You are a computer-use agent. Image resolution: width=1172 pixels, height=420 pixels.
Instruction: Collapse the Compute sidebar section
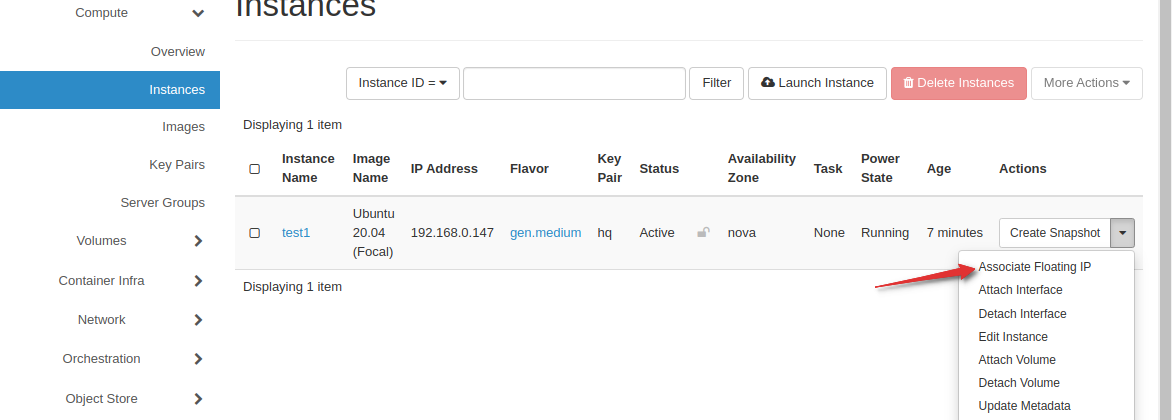click(198, 13)
